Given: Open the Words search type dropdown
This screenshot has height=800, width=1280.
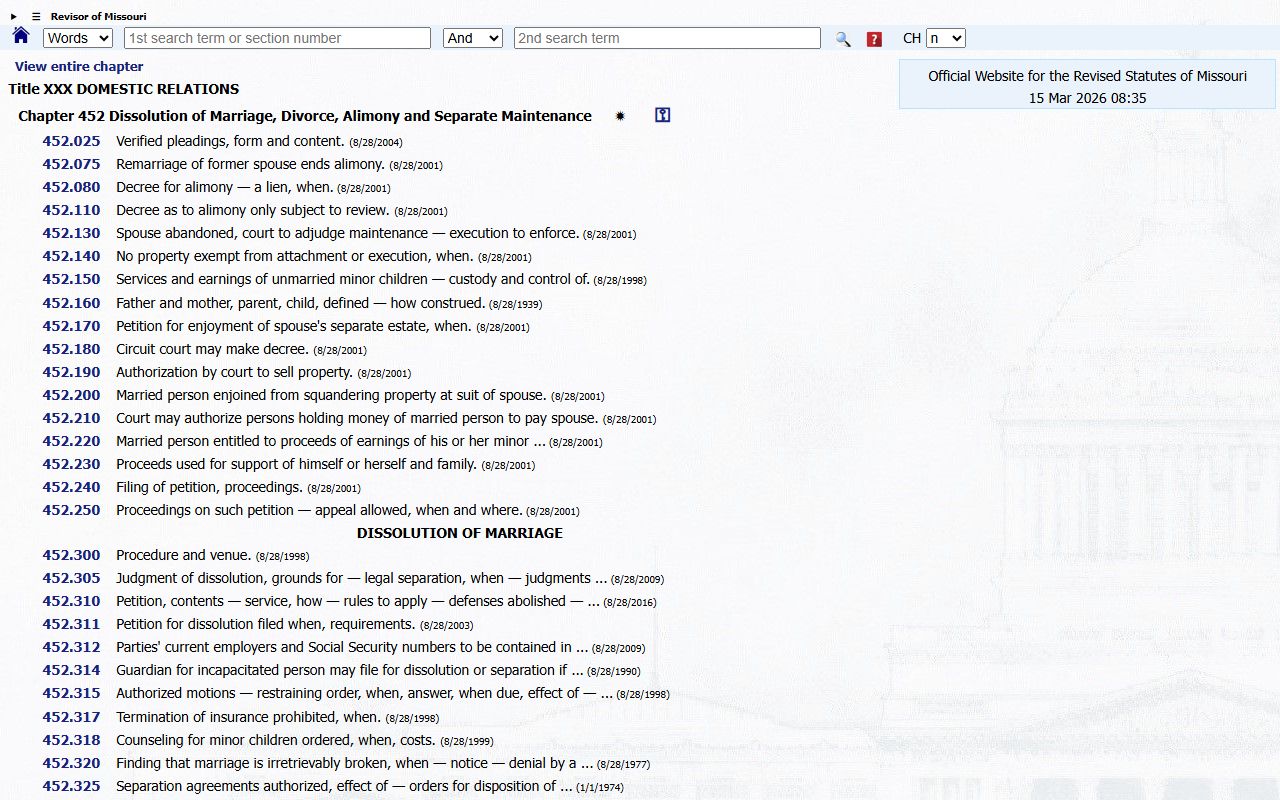Looking at the screenshot, I should pos(78,38).
